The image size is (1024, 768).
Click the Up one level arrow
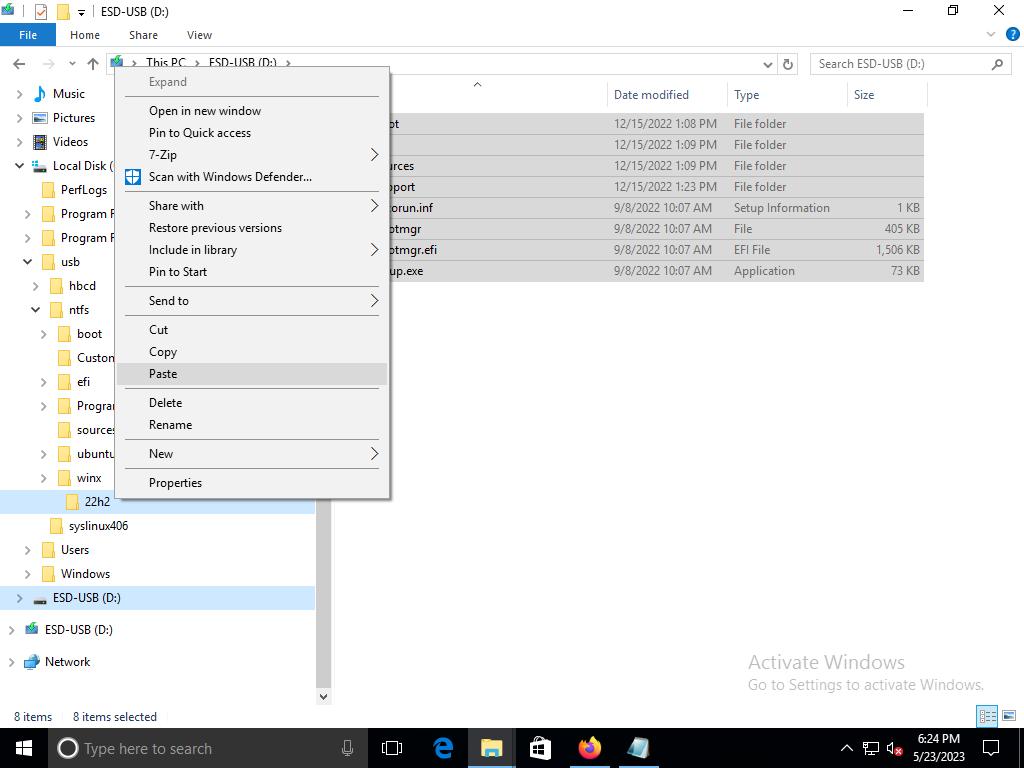[x=93, y=64]
